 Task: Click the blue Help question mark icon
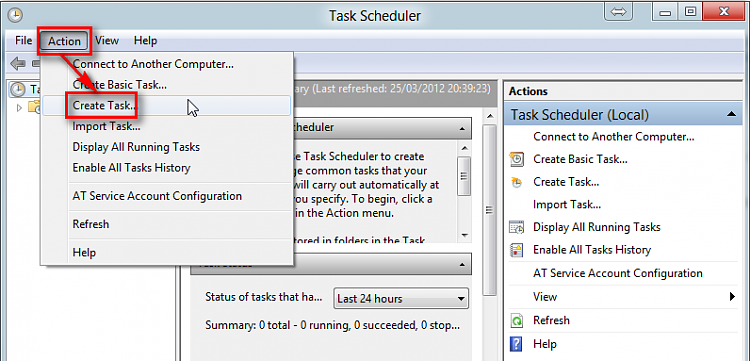tap(517, 343)
